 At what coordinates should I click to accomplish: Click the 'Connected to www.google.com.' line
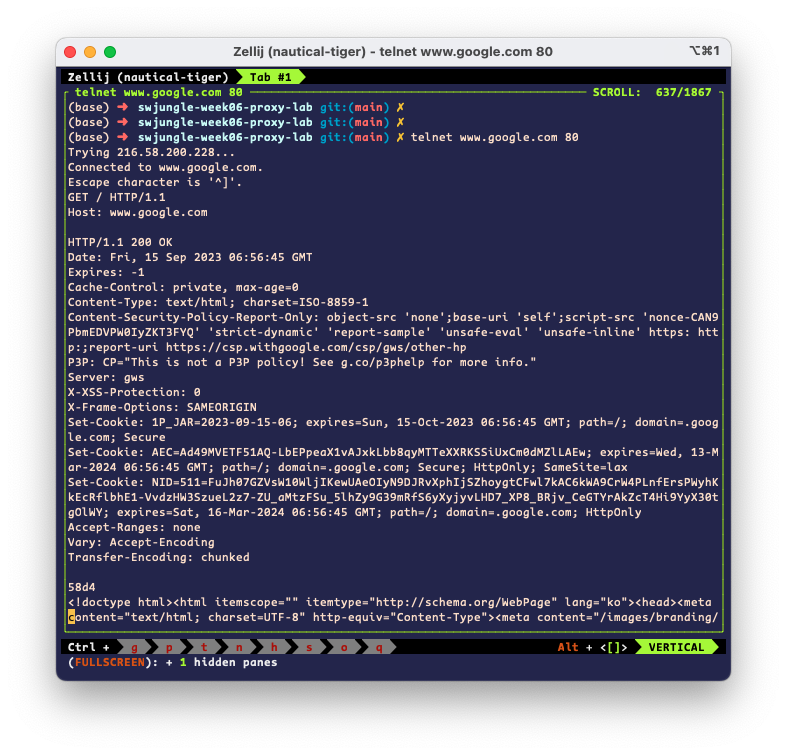click(165, 167)
